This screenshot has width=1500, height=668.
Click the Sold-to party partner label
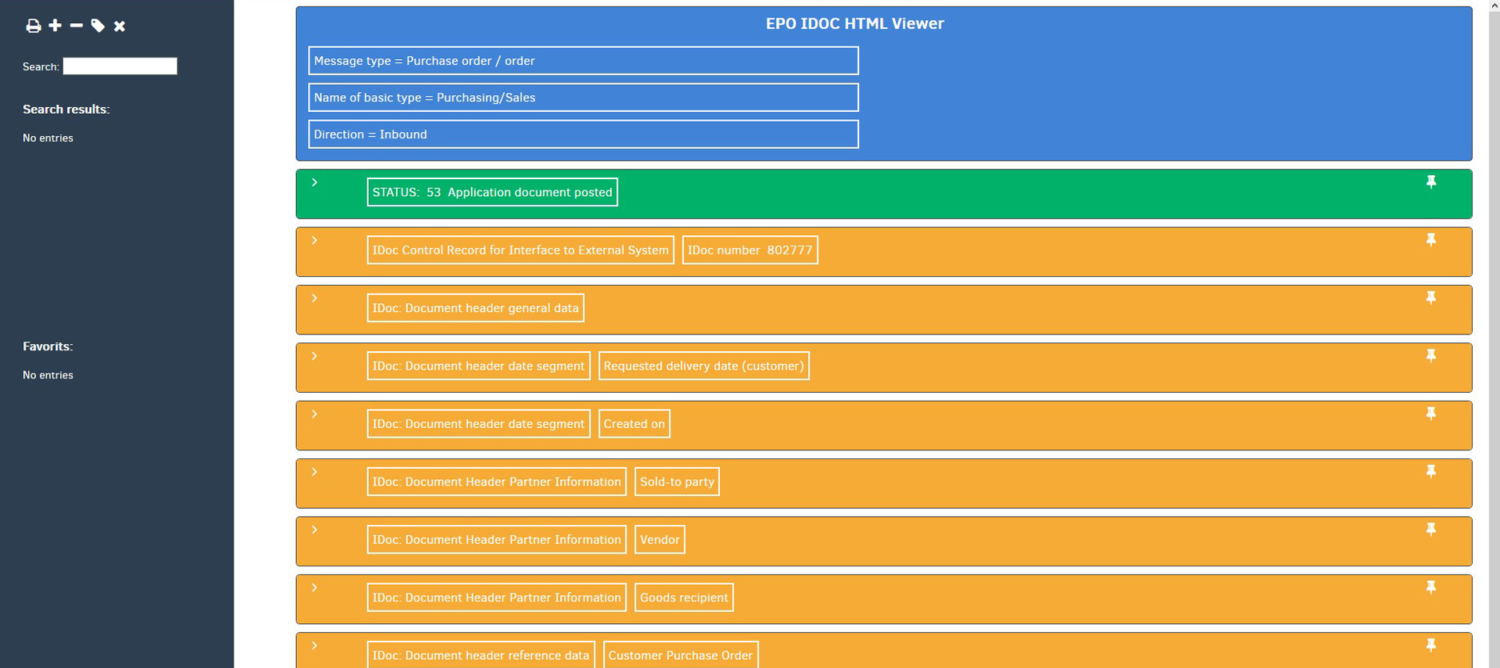(x=676, y=481)
